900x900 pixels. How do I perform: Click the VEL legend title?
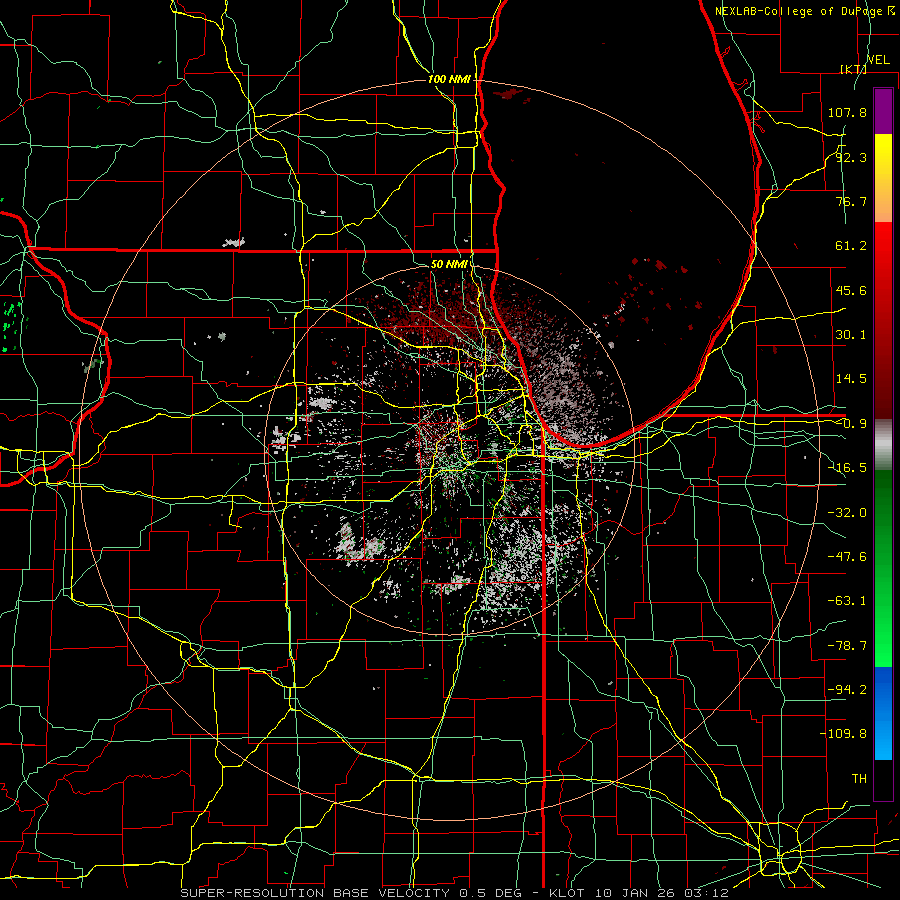pos(879,60)
